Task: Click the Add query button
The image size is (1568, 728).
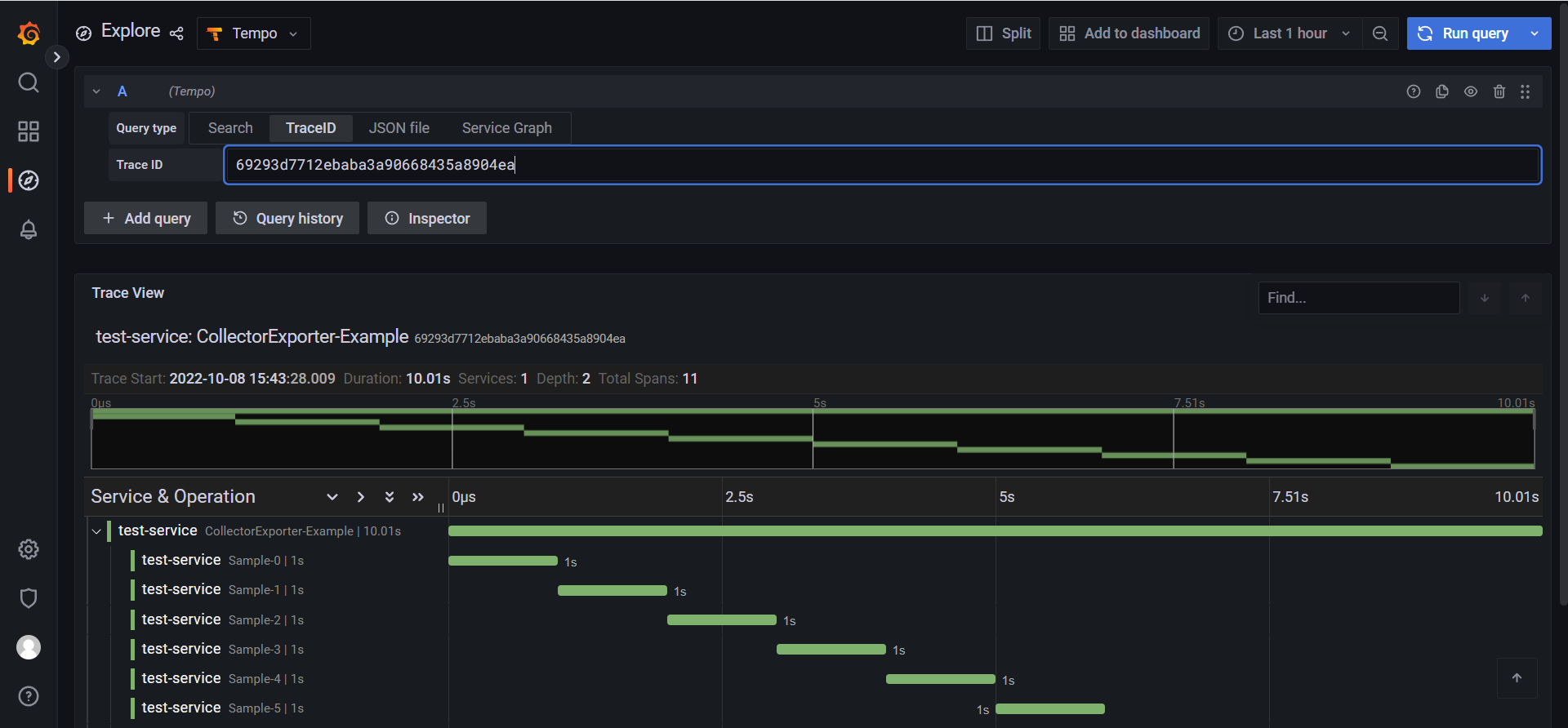Action: click(x=146, y=218)
